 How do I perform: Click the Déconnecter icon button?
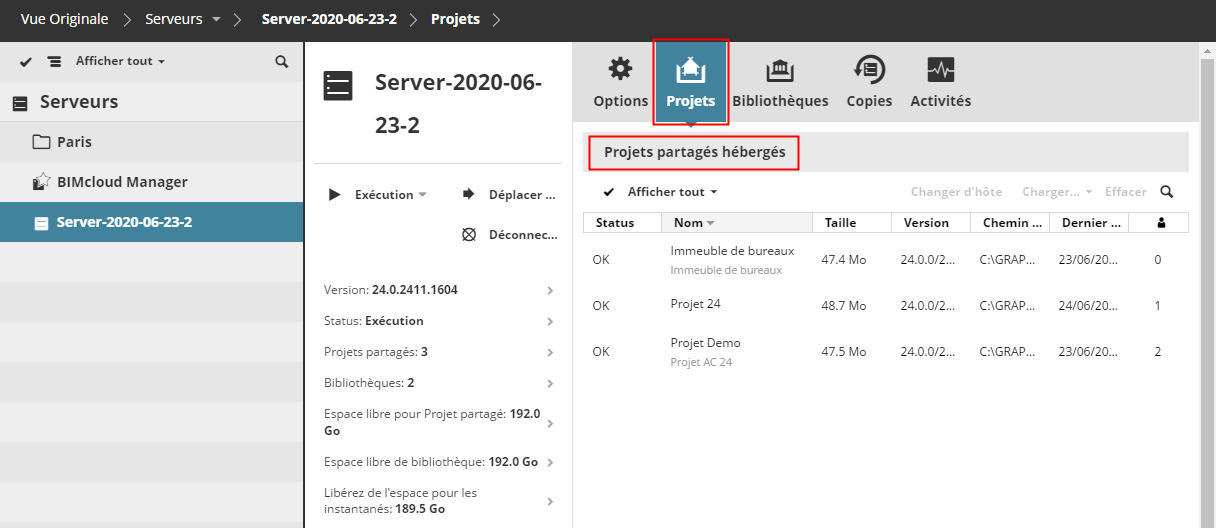coord(468,235)
